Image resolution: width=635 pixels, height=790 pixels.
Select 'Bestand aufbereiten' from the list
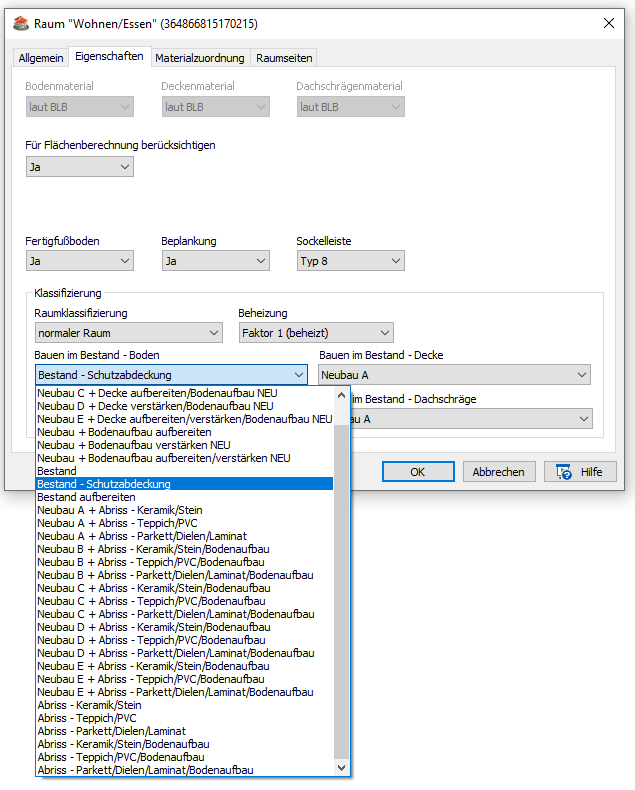86,497
